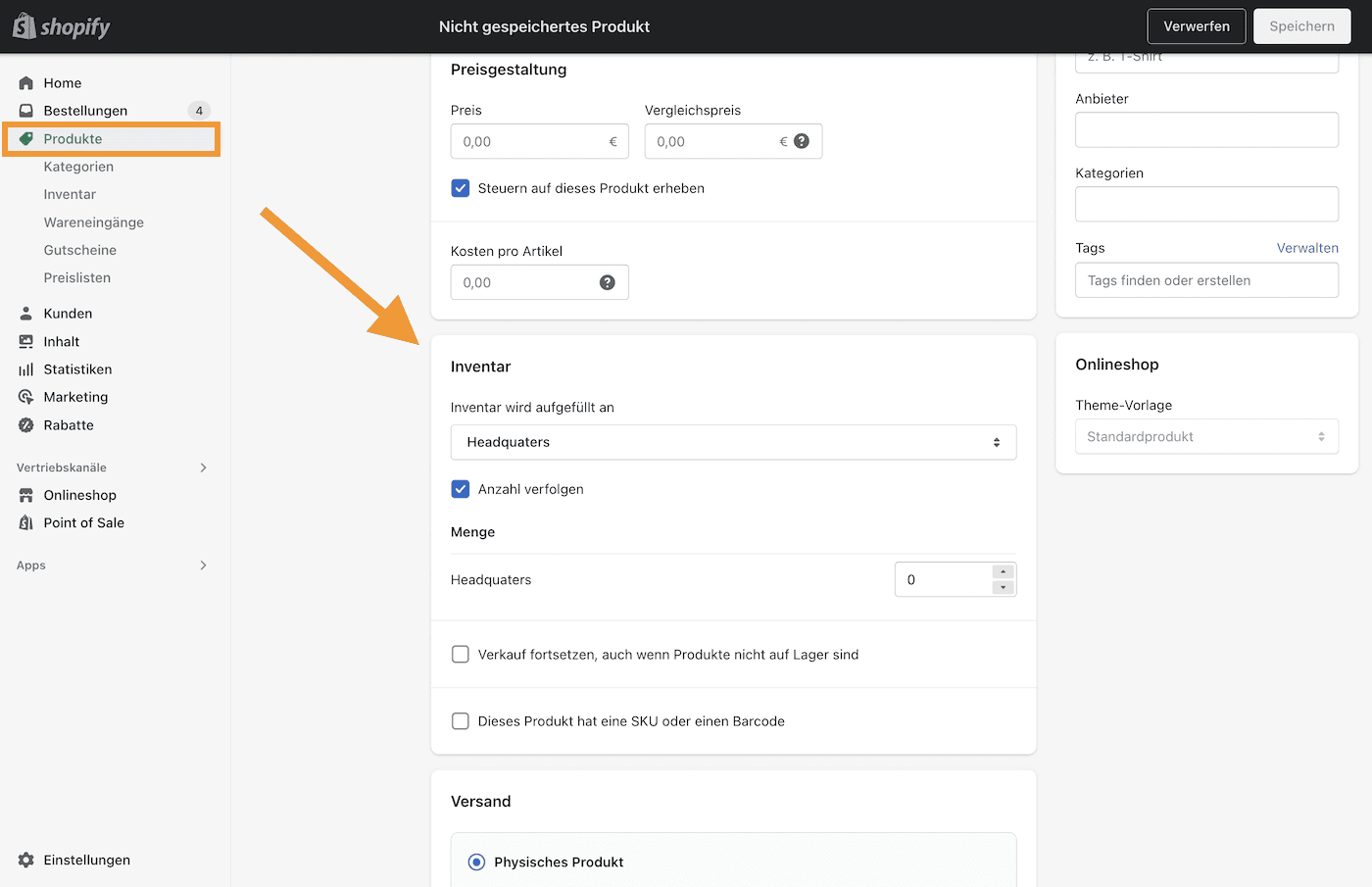Open Rabatte in the sidebar
Viewport: 1372px width, 887px height.
69,425
